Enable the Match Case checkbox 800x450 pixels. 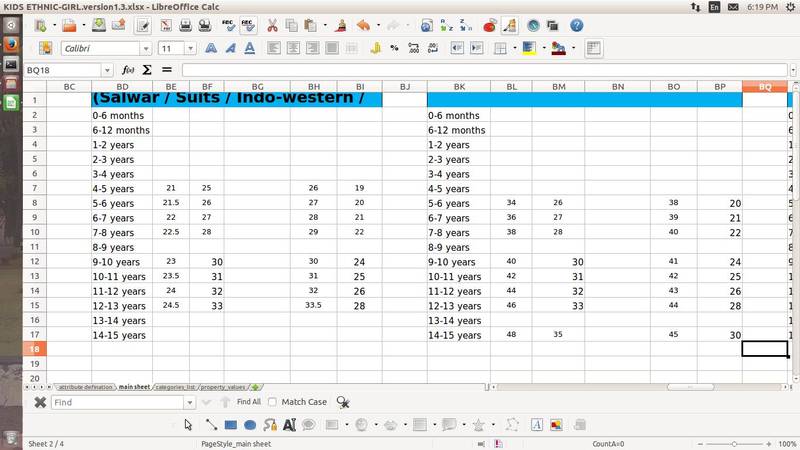(x=273, y=402)
